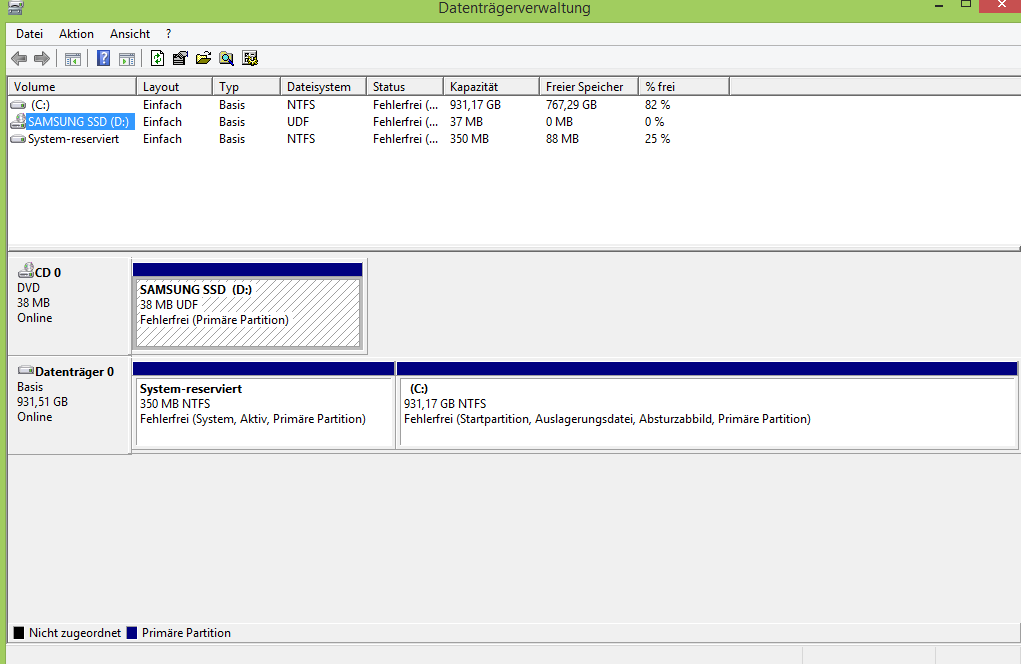Open the Datei menu

pos(29,34)
